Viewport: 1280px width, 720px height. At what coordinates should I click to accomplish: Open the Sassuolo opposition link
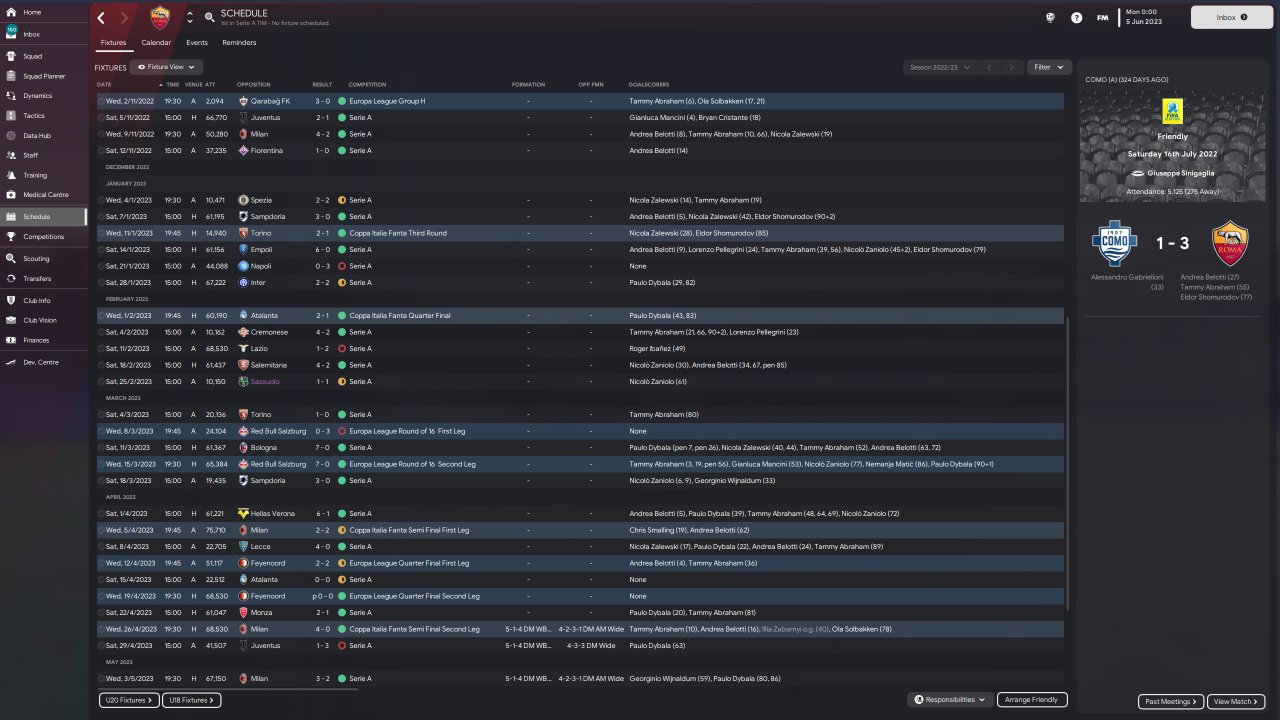pyautogui.click(x=266, y=381)
